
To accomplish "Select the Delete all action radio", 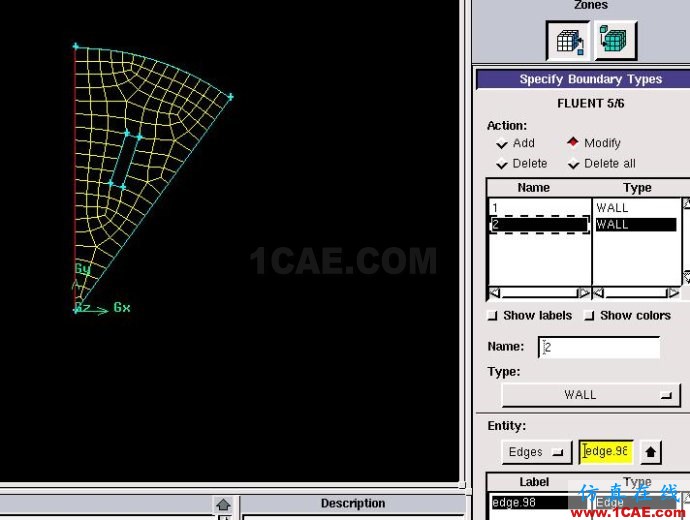I will tap(573, 164).
